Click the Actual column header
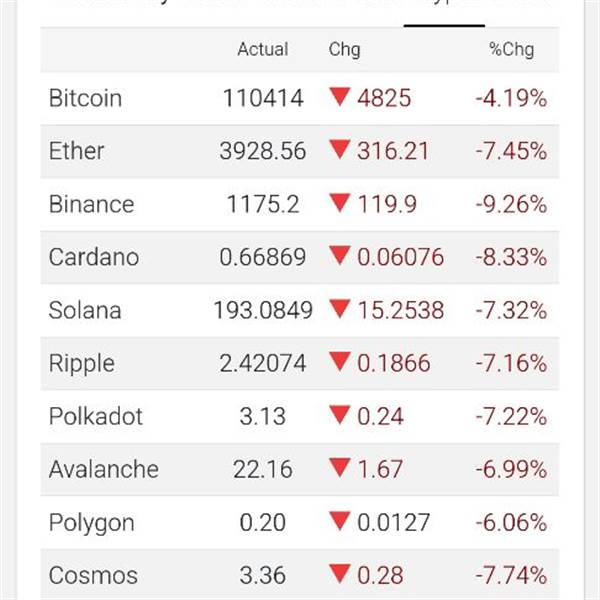The height and width of the screenshot is (600, 600). pyautogui.click(x=262, y=49)
